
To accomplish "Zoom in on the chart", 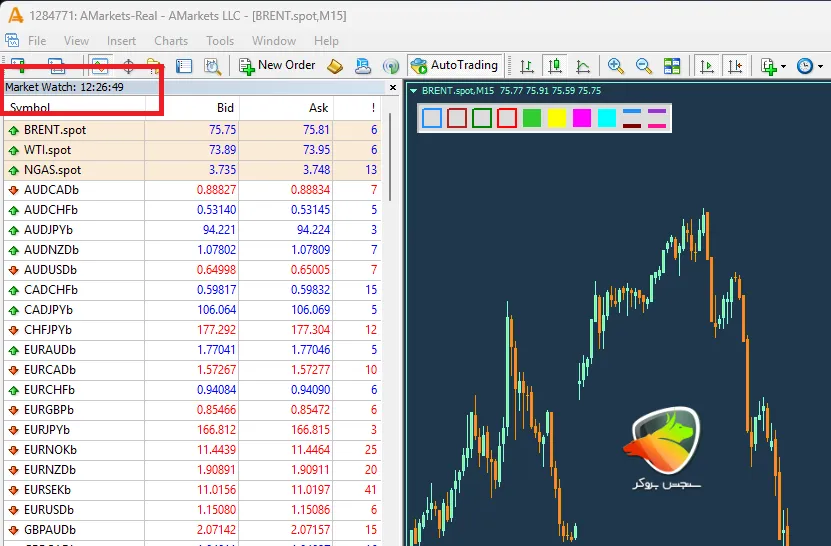I will tap(615, 66).
